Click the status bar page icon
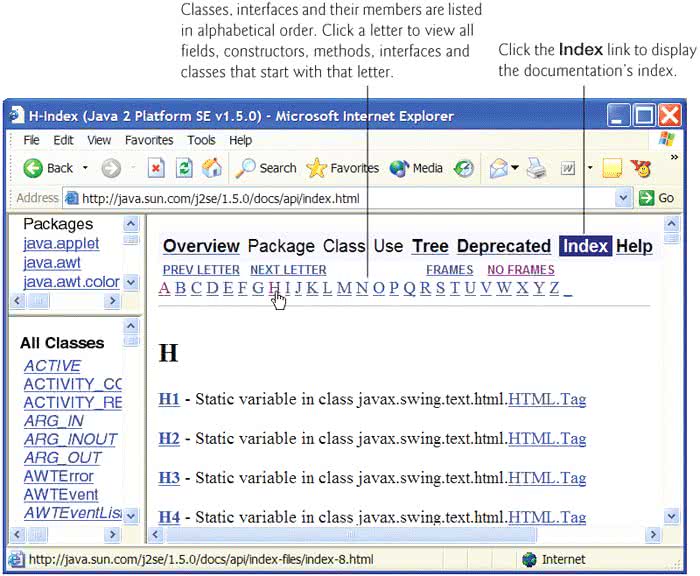This screenshot has height=576, width=700. (17, 559)
